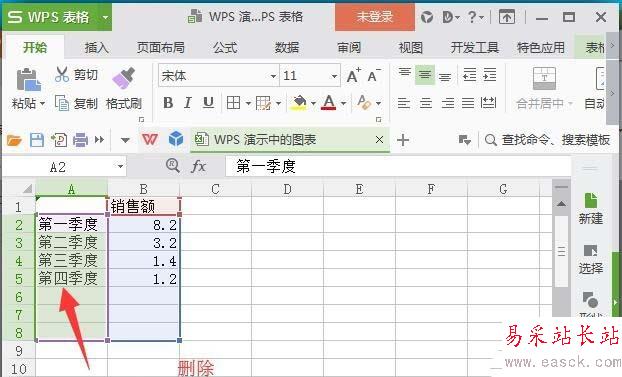The width and height of the screenshot is (622, 377).
Task: Toggle underline formatting
Action: coord(208,103)
